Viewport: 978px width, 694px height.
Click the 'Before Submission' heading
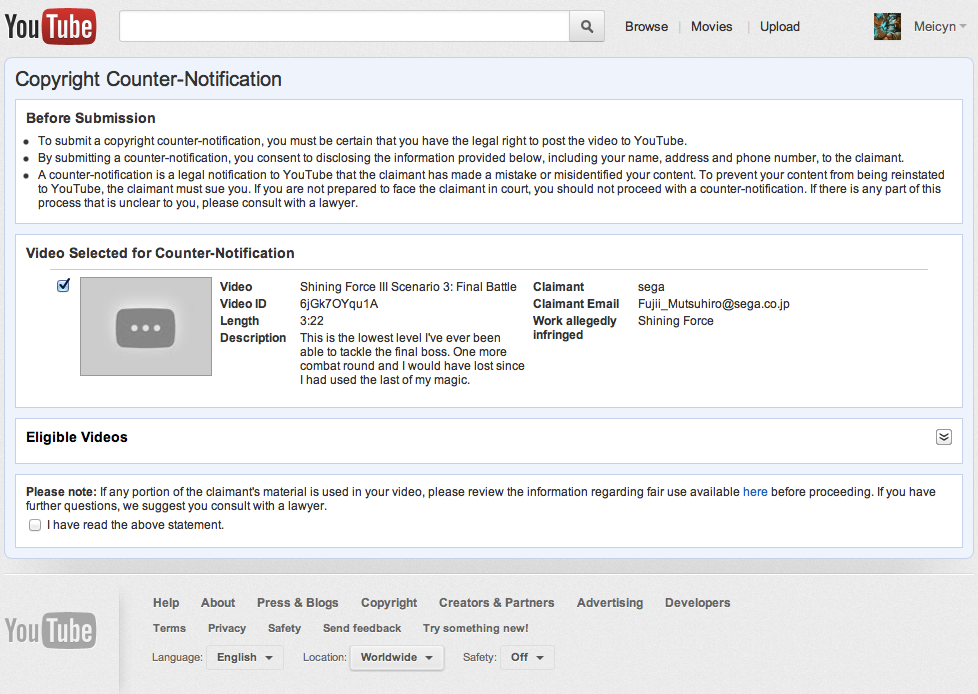[90, 118]
